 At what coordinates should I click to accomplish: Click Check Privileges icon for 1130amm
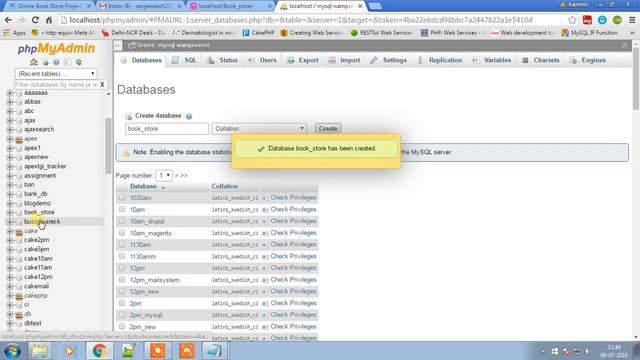(x=264, y=257)
